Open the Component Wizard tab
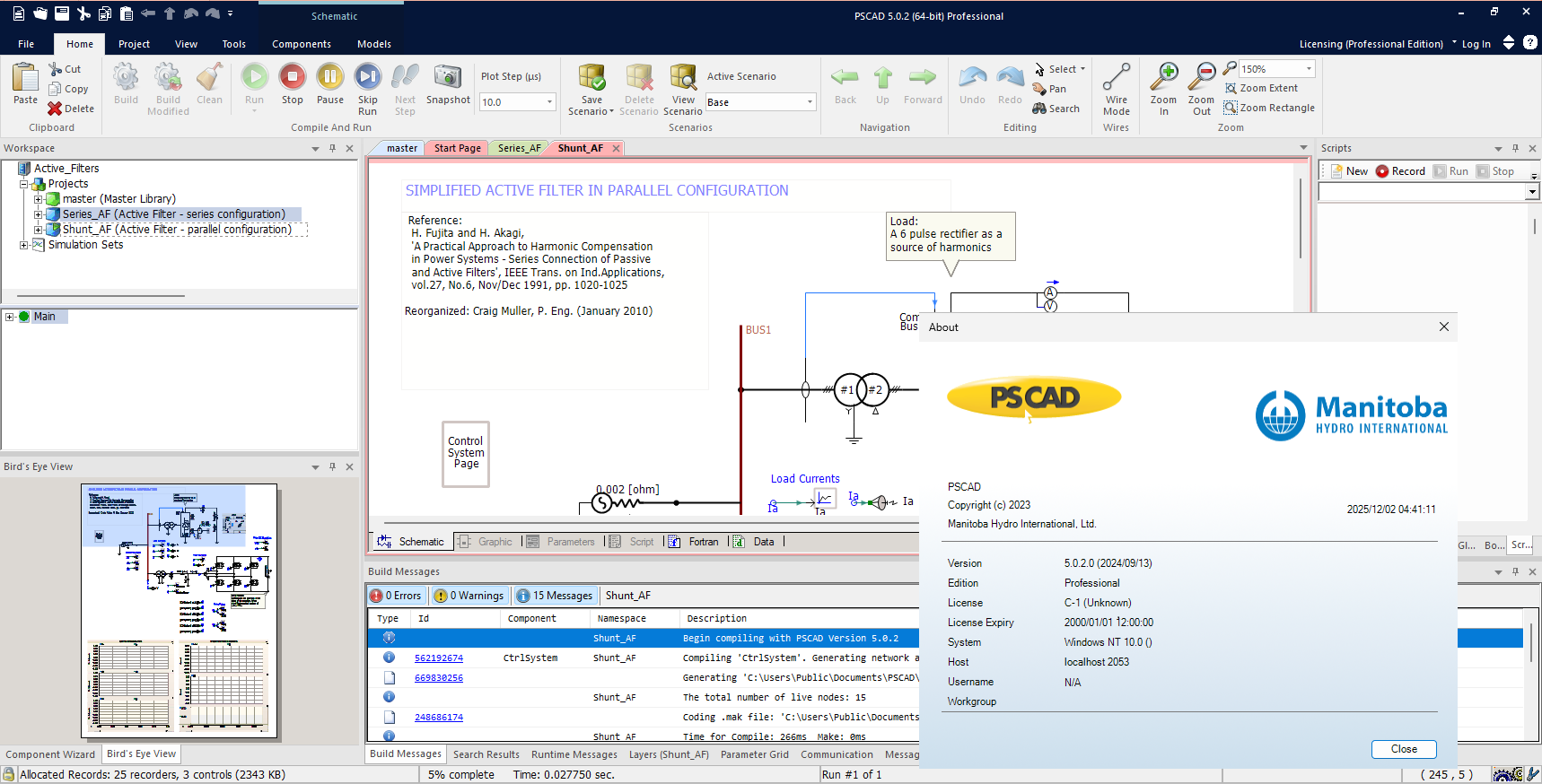The width and height of the screenshot is (1542, 784). 50,754
